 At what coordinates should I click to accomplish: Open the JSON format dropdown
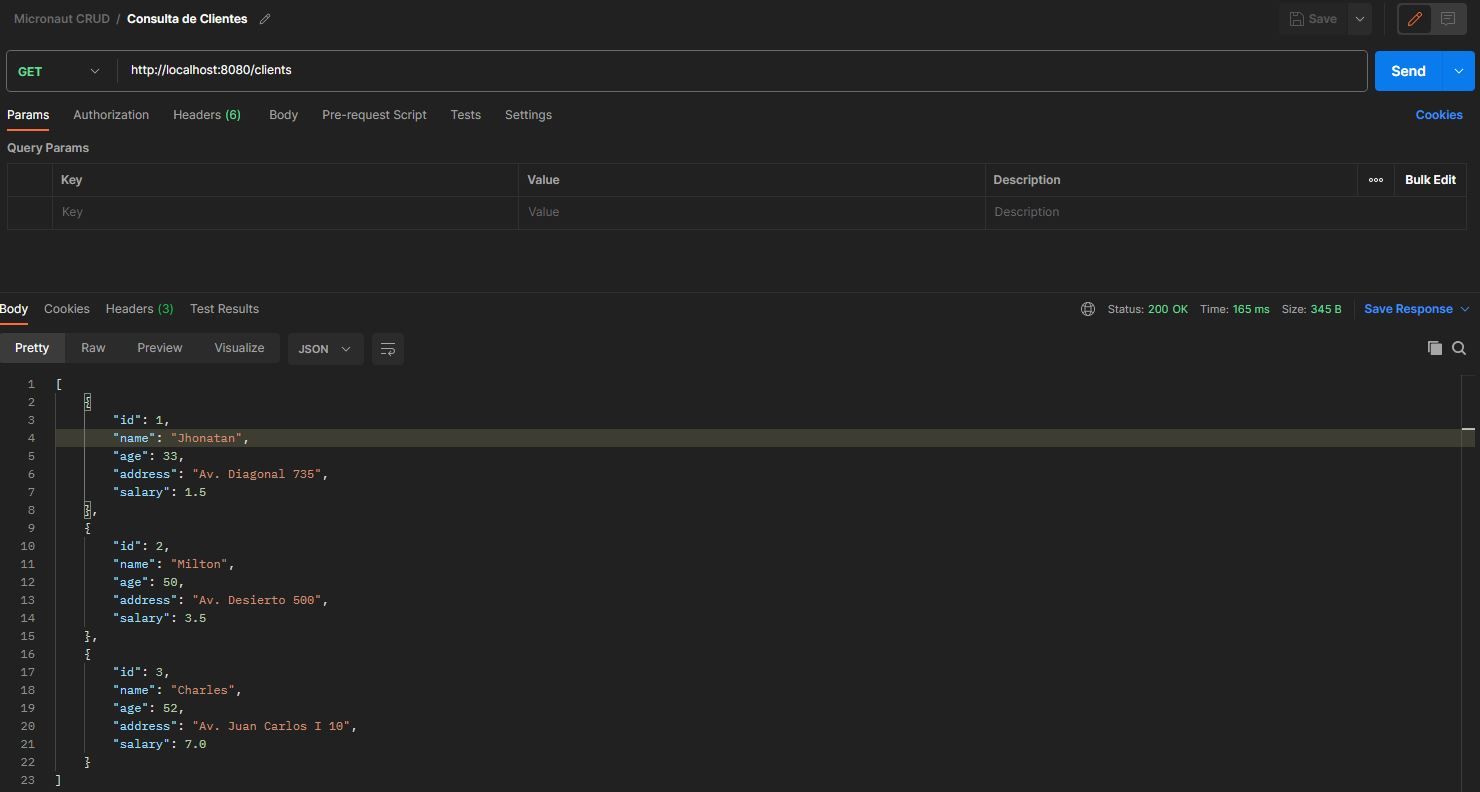325,349
